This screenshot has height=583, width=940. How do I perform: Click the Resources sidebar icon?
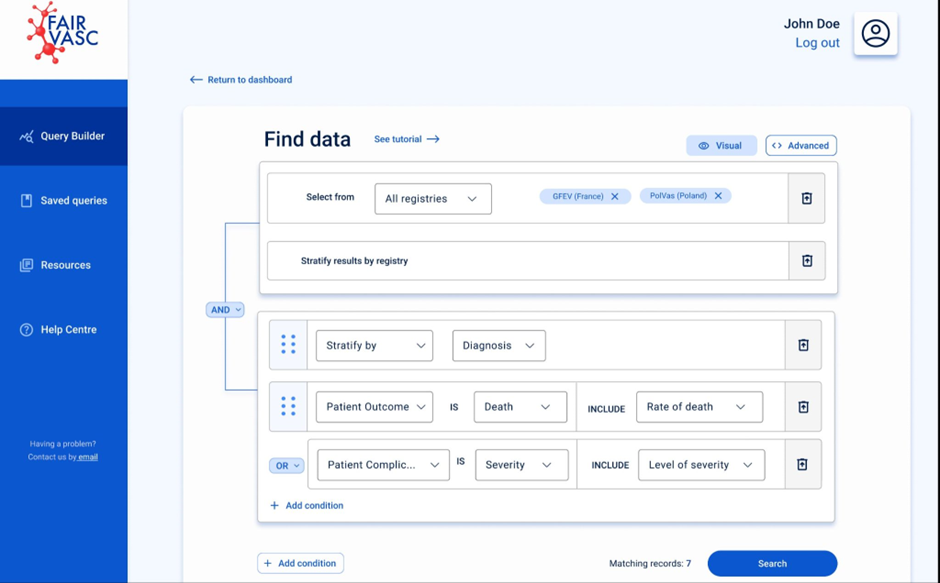26,265
